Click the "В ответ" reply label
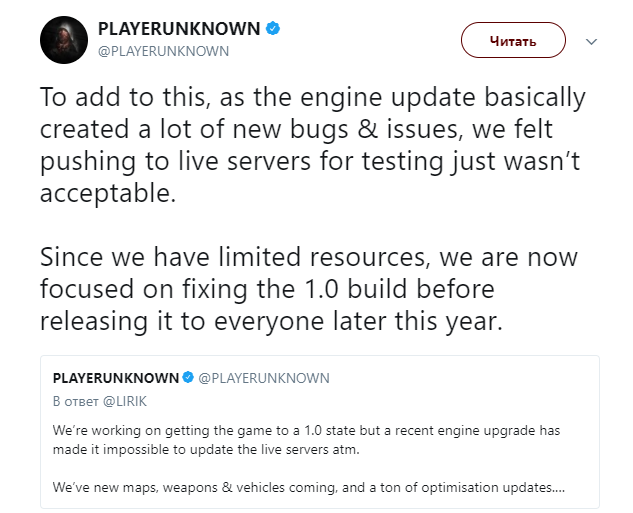This screenshot has height=513, width=633. 76,401
